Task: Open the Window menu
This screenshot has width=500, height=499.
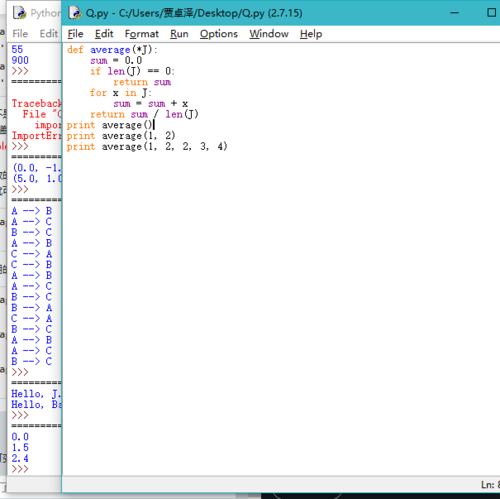Action: point(269,34)
